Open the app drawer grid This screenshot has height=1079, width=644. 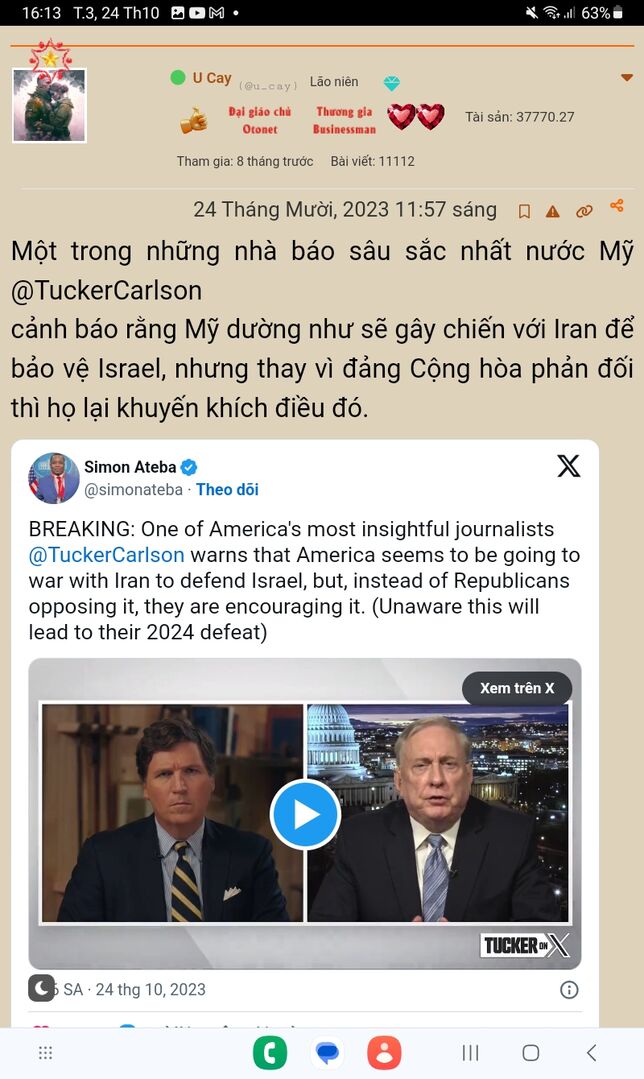[x=45, y=1053]
